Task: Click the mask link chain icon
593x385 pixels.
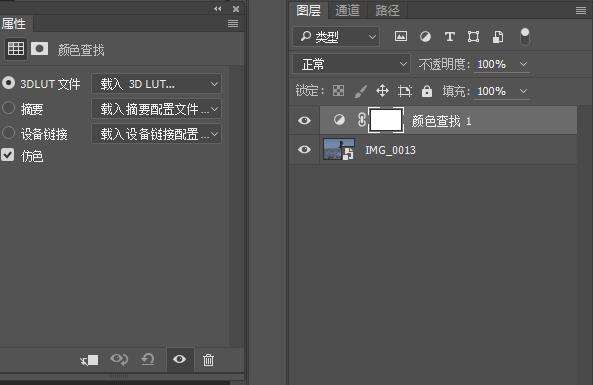Action: 362,120
